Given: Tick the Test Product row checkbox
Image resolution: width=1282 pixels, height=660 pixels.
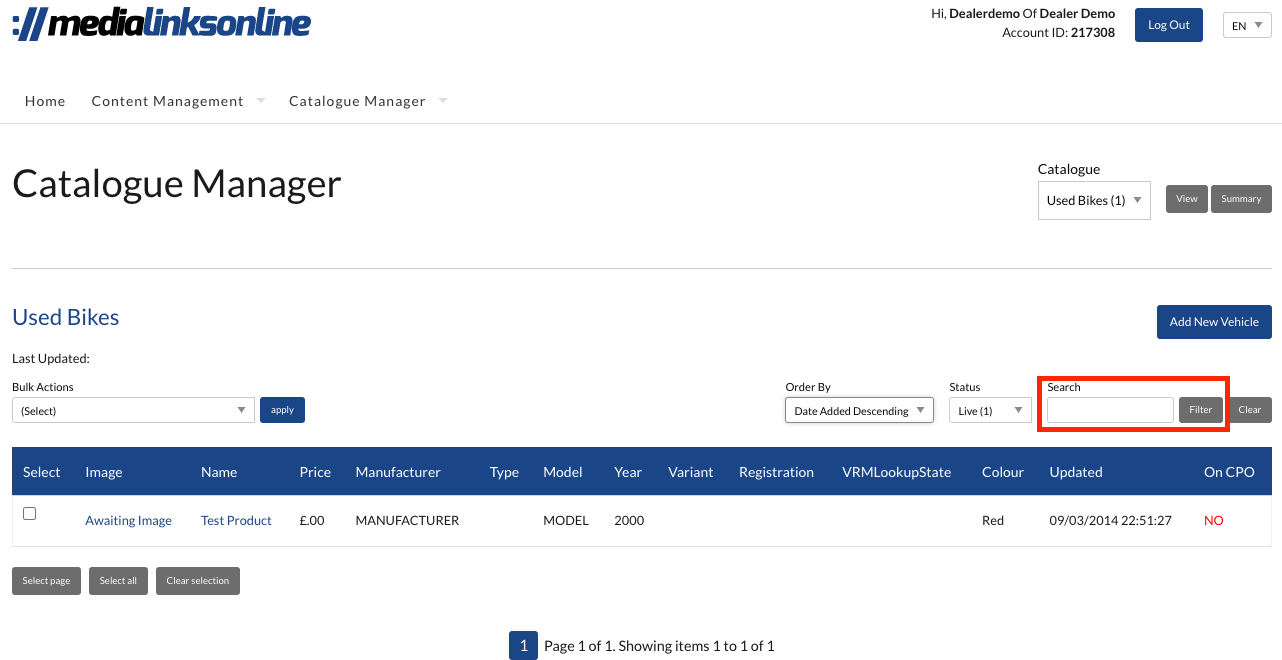Looking at the screenshot, I should (x=30, y=514).
